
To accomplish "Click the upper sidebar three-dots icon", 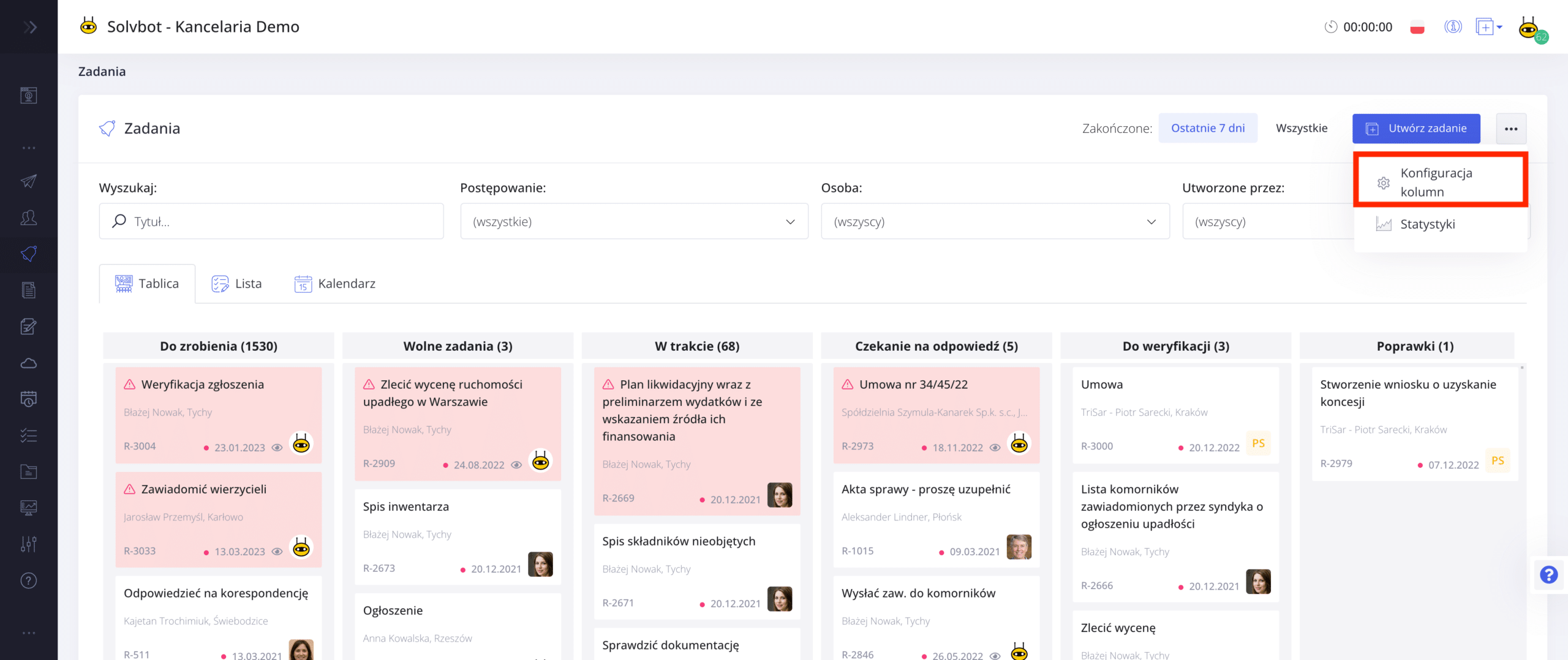I will click(x=29, y=148).
